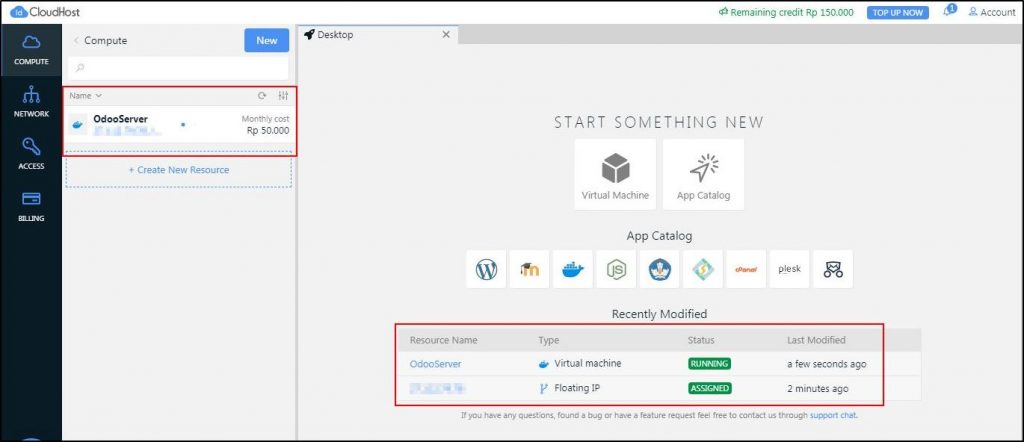This screenshot has height=442, width=1024.
Task: Refresh the compute resource list
Action: [262, 96]
